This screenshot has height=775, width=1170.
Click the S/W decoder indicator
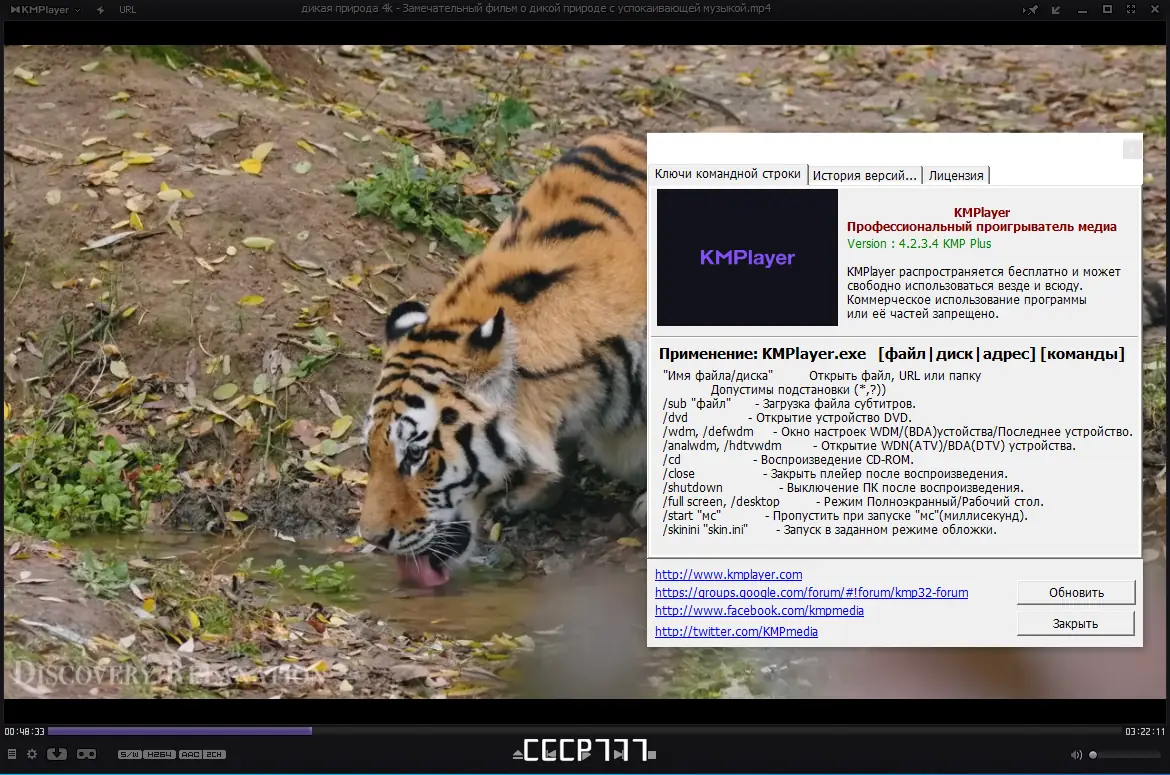[130, 754]
